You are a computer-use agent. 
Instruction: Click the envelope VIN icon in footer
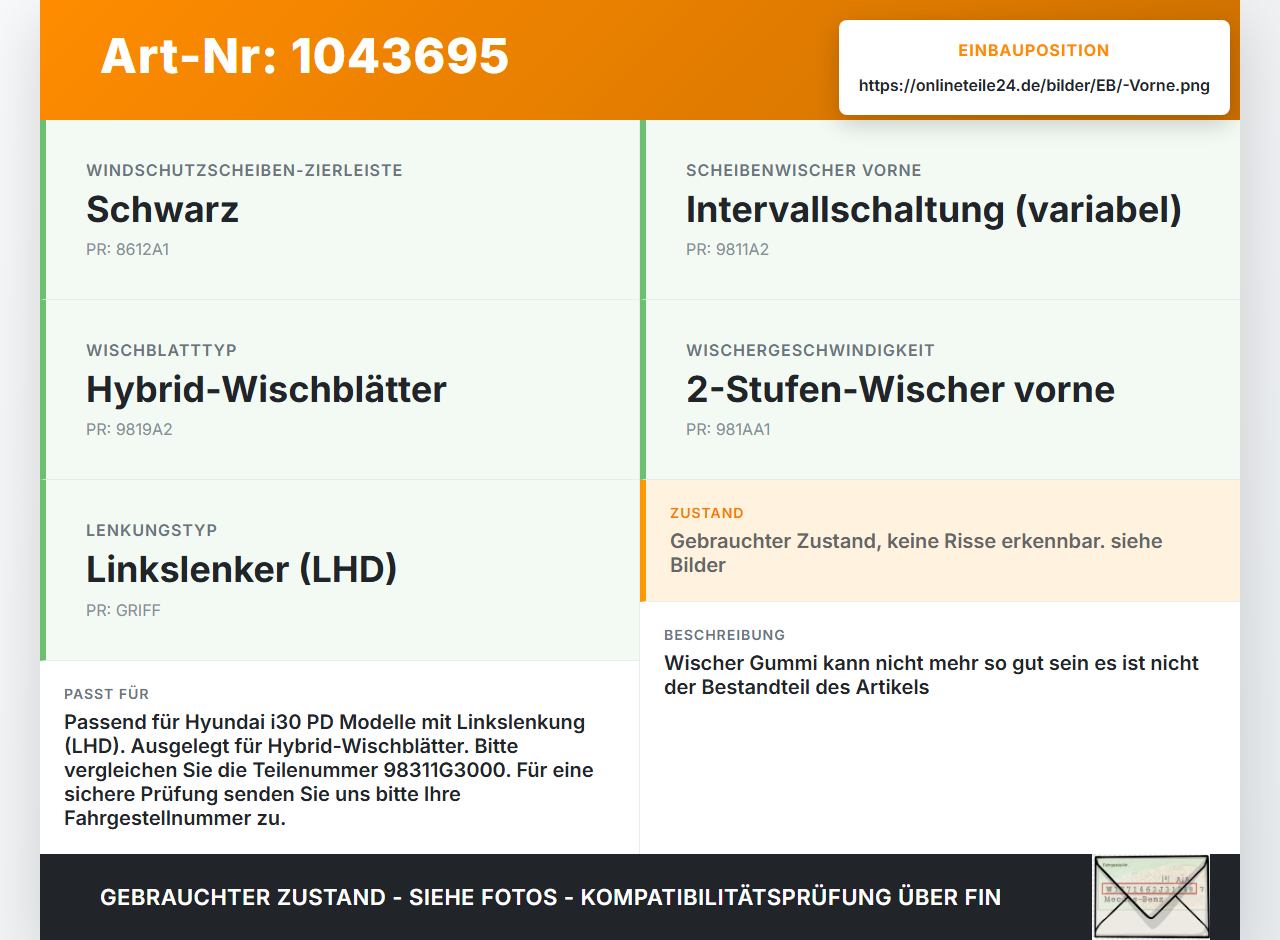[1151, 897]
